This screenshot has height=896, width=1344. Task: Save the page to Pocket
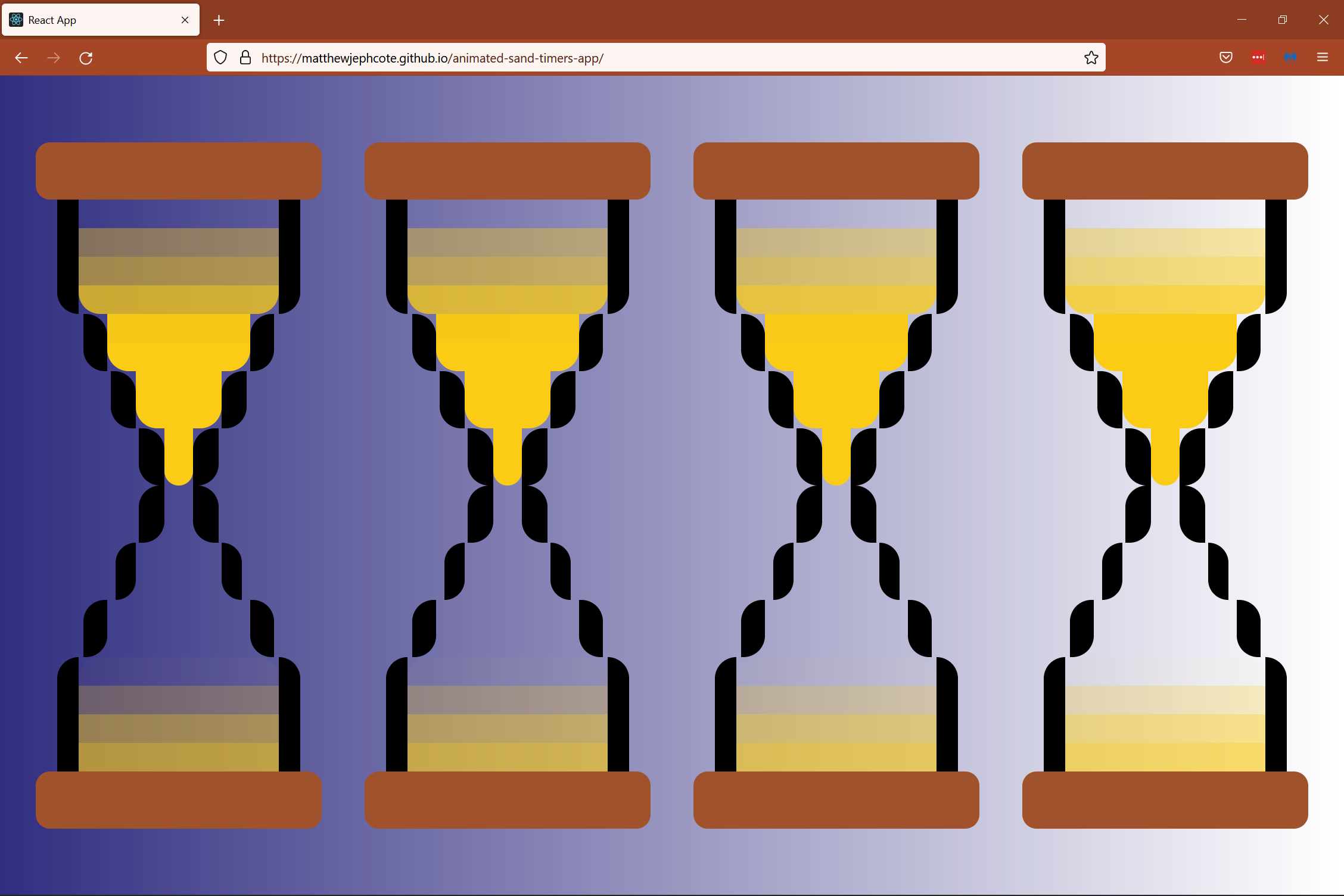(1225, 57)
